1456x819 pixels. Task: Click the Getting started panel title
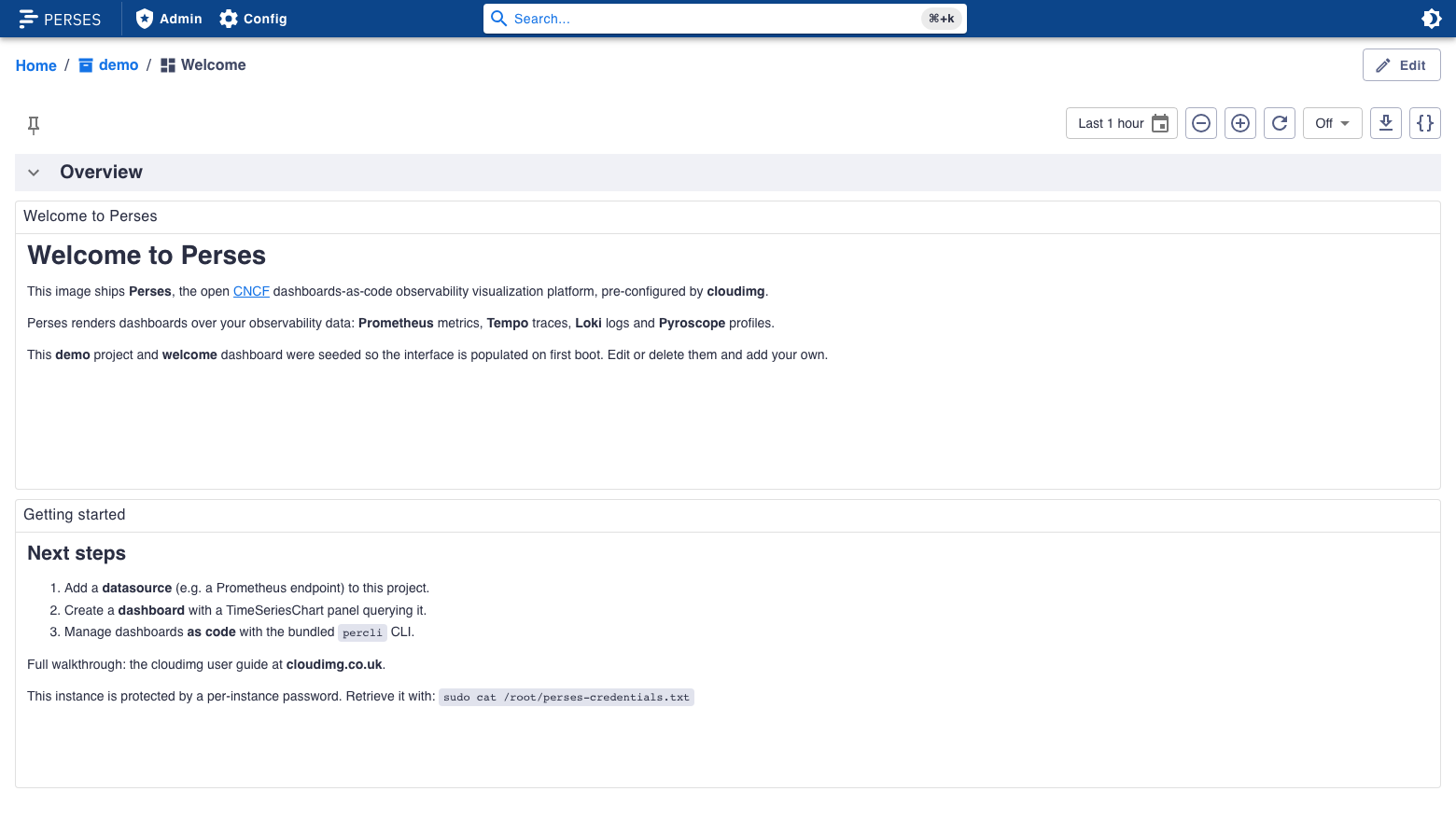tap(75, 515)
